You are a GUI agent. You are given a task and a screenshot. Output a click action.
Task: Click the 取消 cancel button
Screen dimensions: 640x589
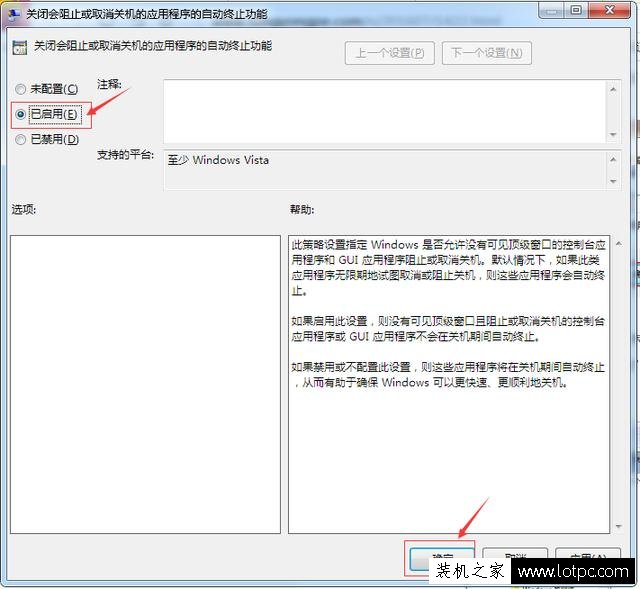coord(515,557)
